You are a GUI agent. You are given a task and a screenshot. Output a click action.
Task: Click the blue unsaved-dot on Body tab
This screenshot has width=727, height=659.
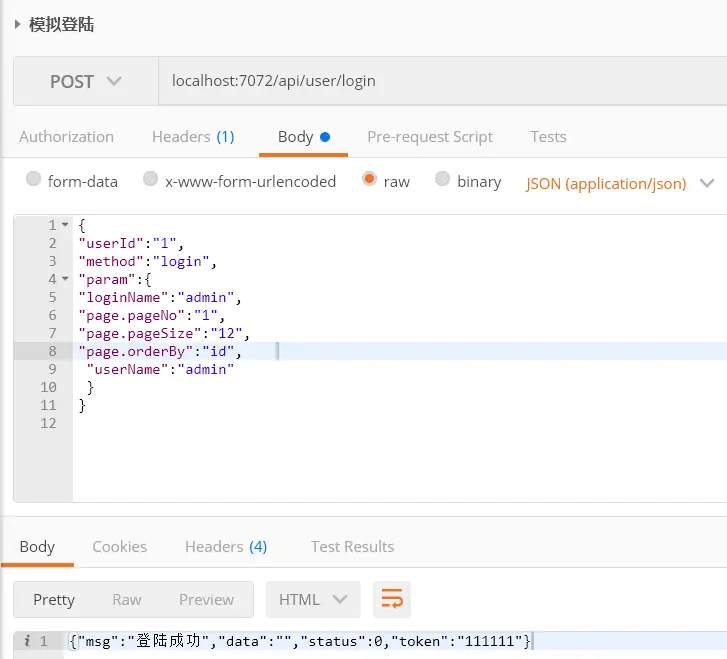point(325,137)
